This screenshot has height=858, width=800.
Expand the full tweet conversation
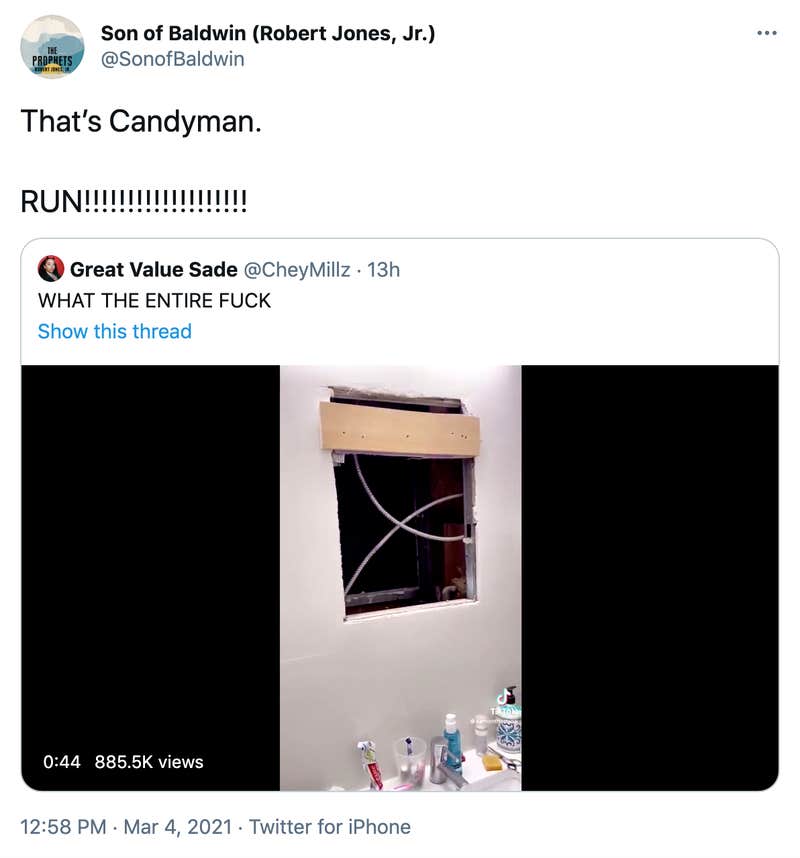coord(114,331)
